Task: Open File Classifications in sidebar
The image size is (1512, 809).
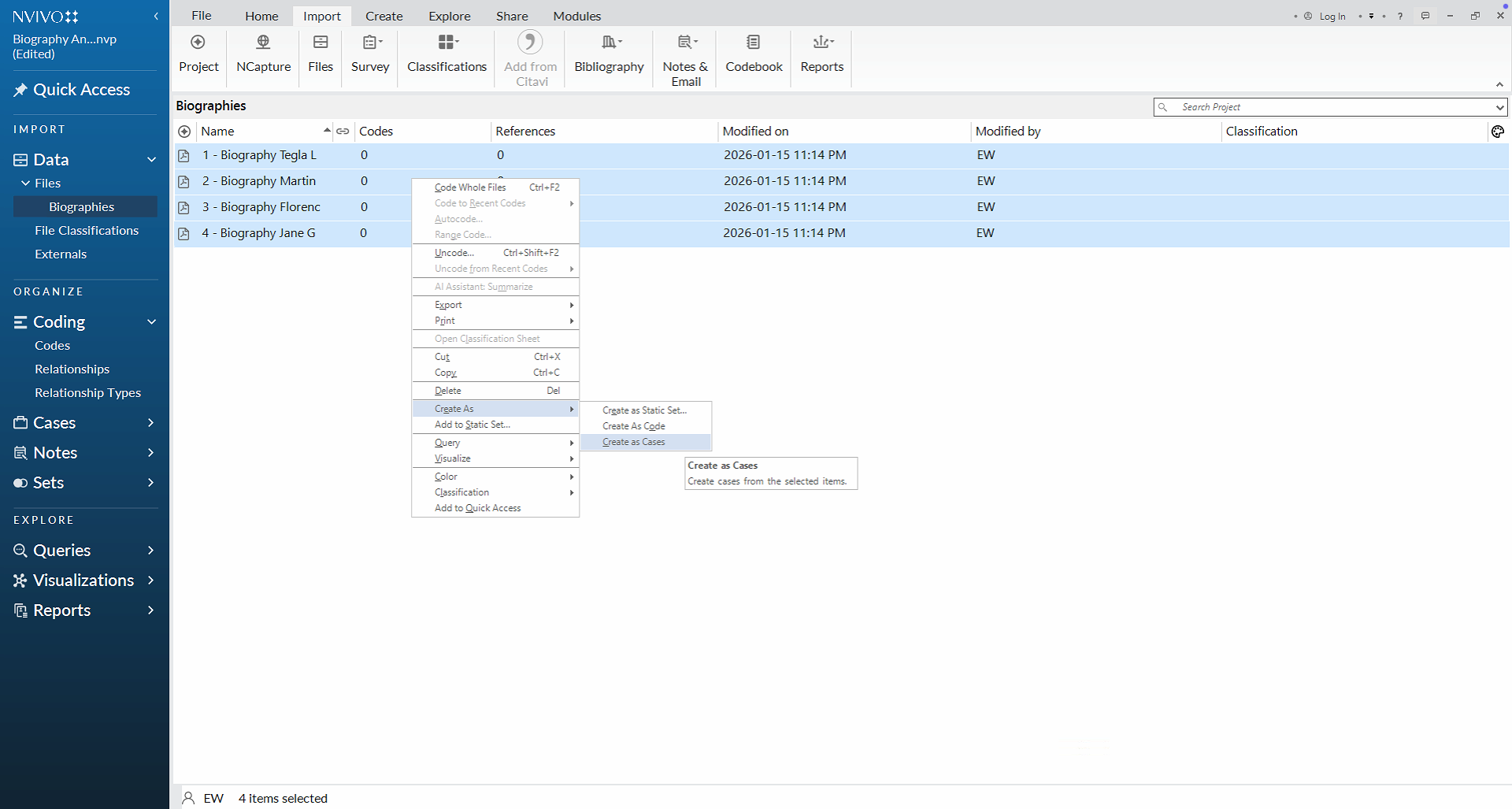Action: point(87,231)
